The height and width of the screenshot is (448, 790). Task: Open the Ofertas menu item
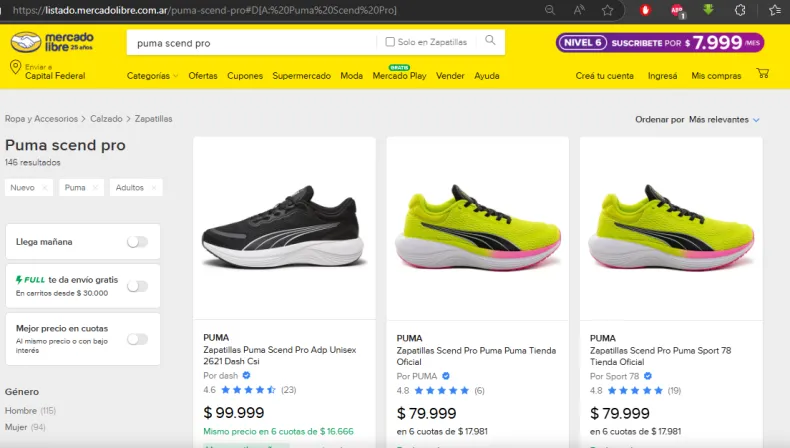click(203, 76)
